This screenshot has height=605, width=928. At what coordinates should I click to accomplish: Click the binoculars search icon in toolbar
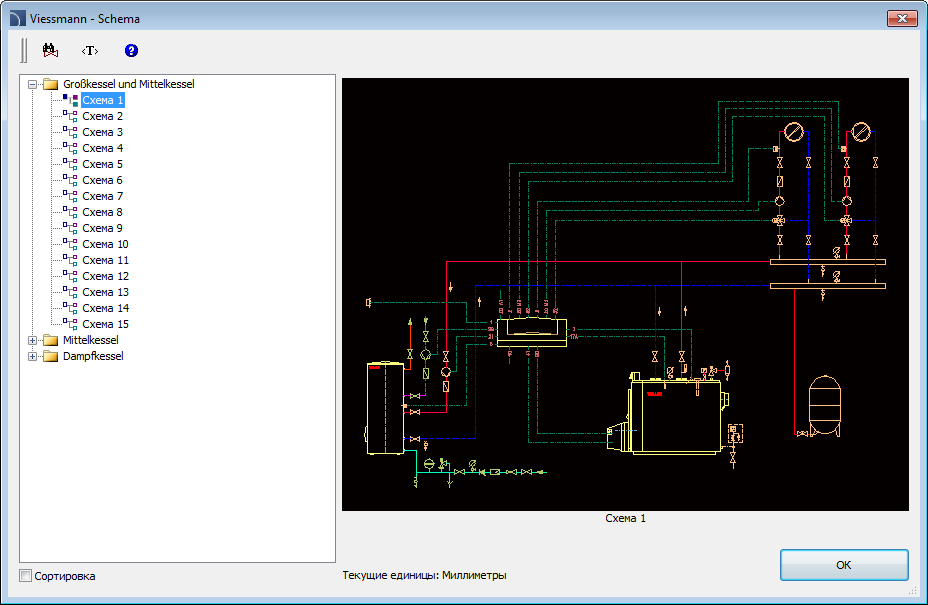click(50, 50)
